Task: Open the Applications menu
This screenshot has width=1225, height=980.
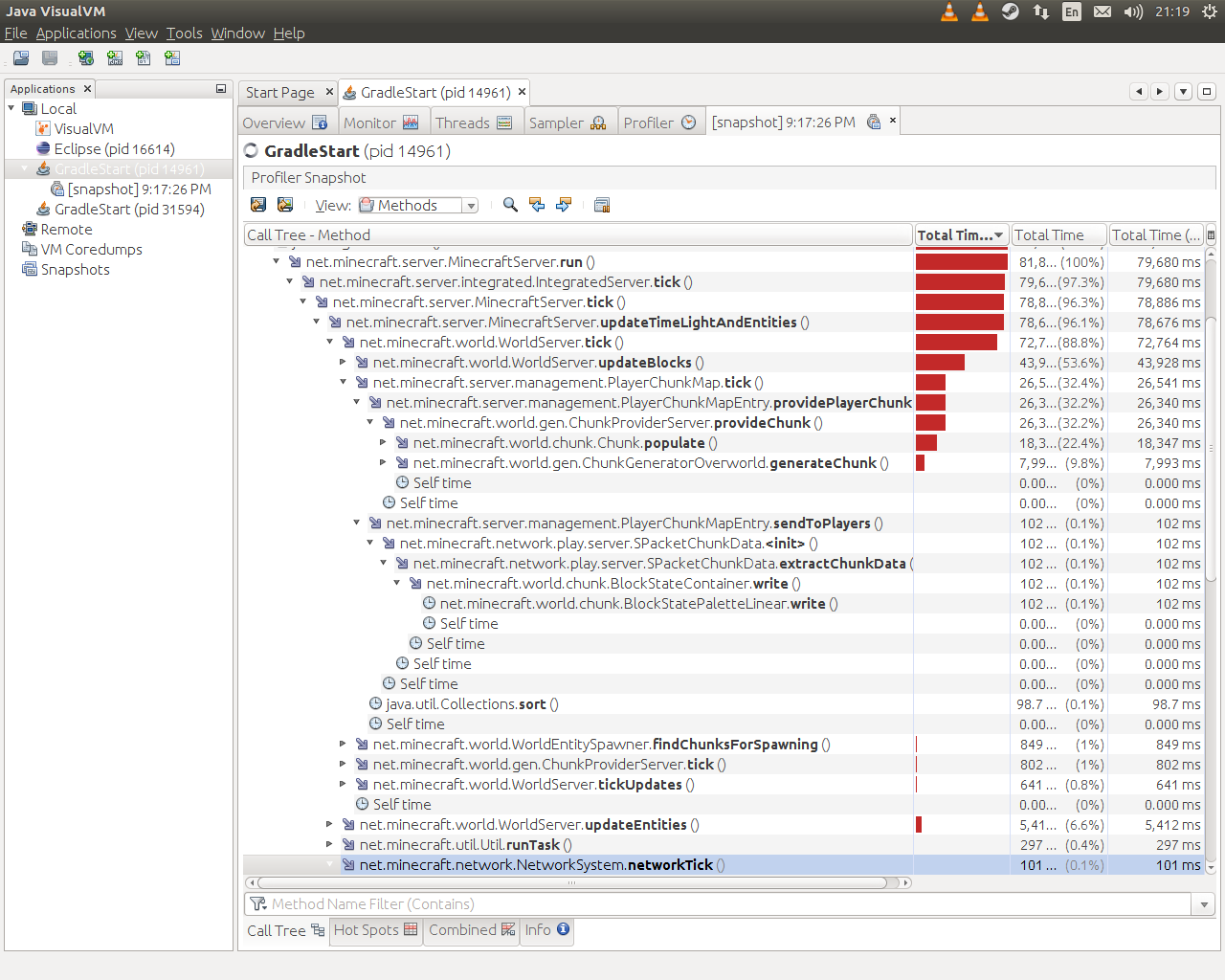Action: pos(76,33)
